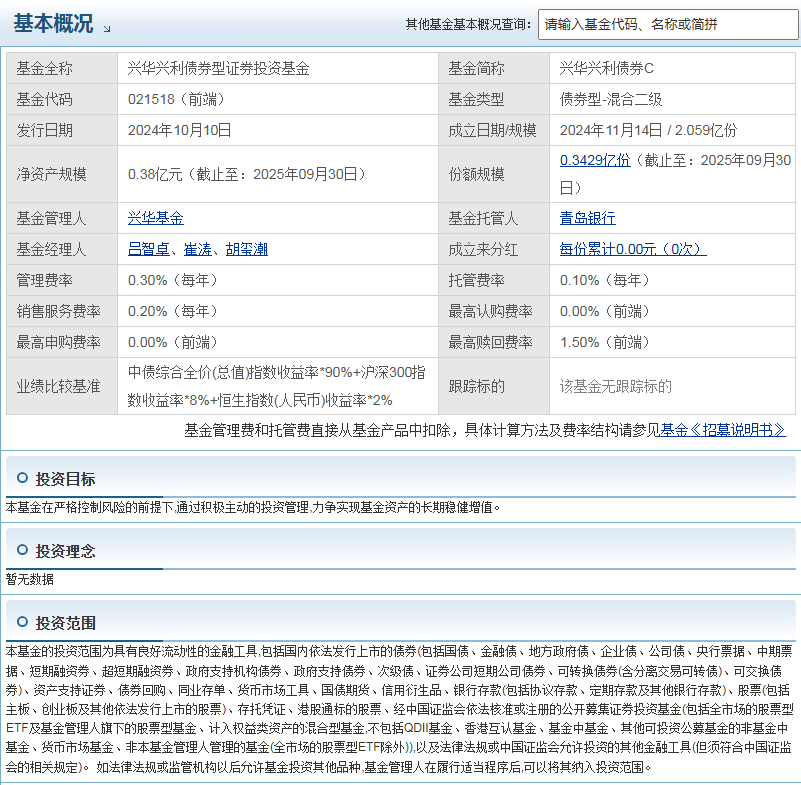Select fund code 021518（前端）

177,99
